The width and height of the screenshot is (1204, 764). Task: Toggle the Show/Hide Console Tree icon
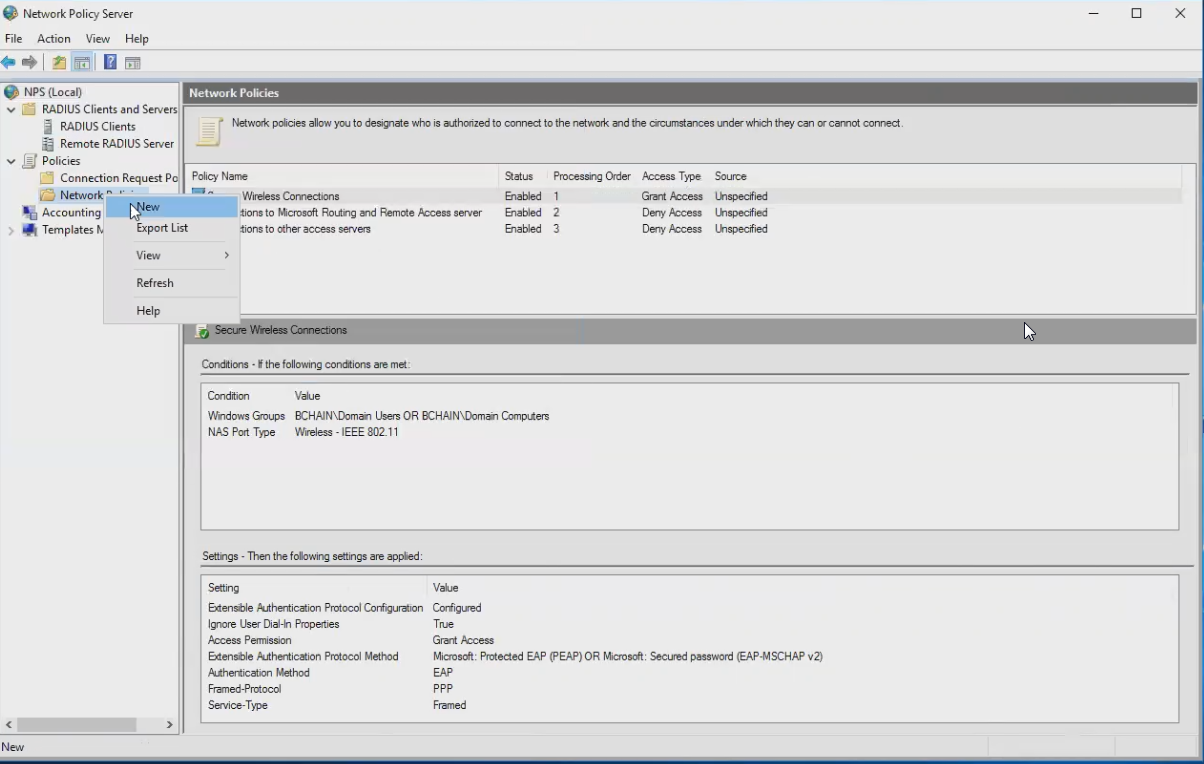(x=82, y=63)
